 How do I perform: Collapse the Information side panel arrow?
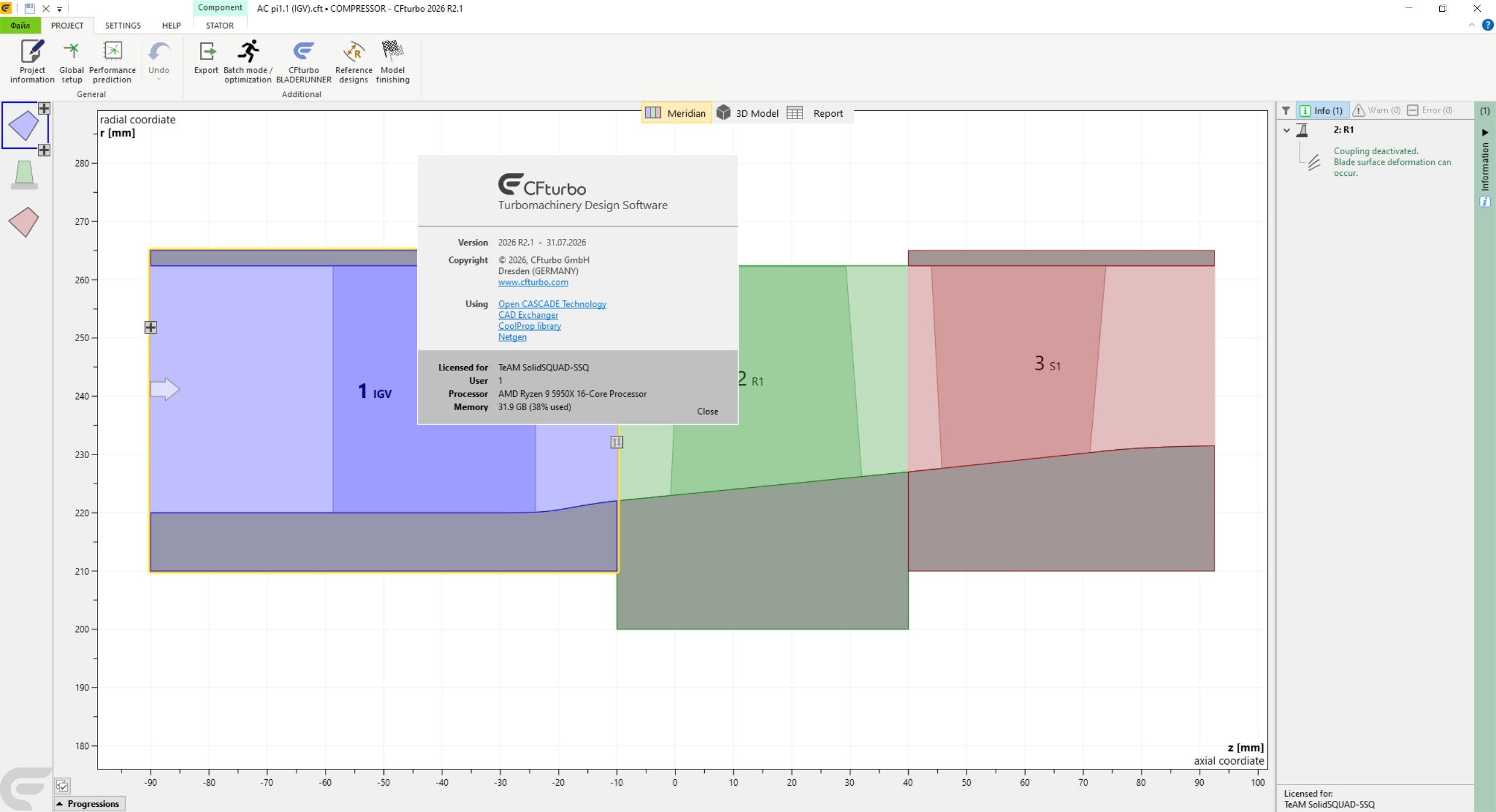pyautogui.click(x=1485, y=133)
